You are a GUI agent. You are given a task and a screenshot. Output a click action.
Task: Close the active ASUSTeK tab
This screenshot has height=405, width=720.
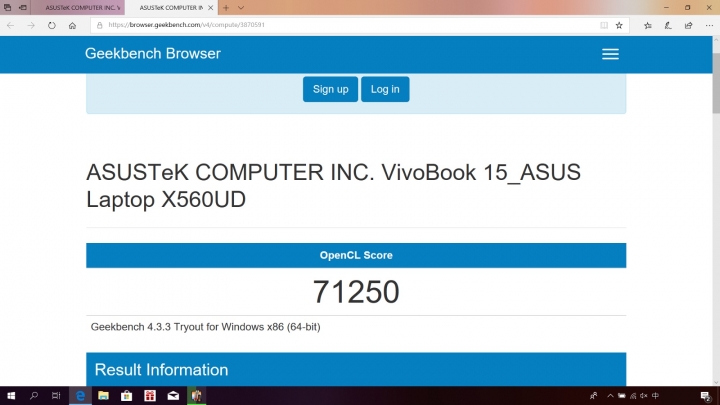(x=211, y=8)
